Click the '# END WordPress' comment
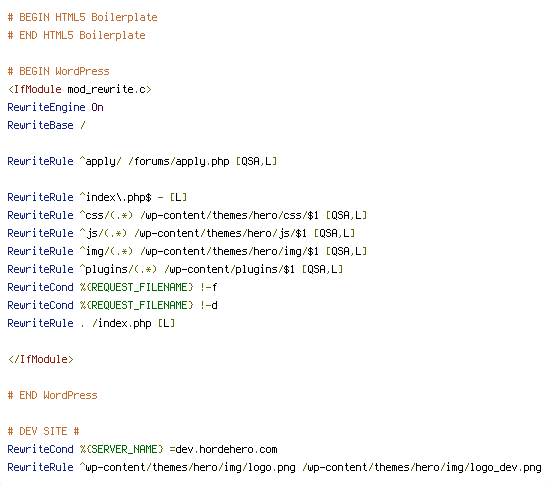 pos(53,395)
